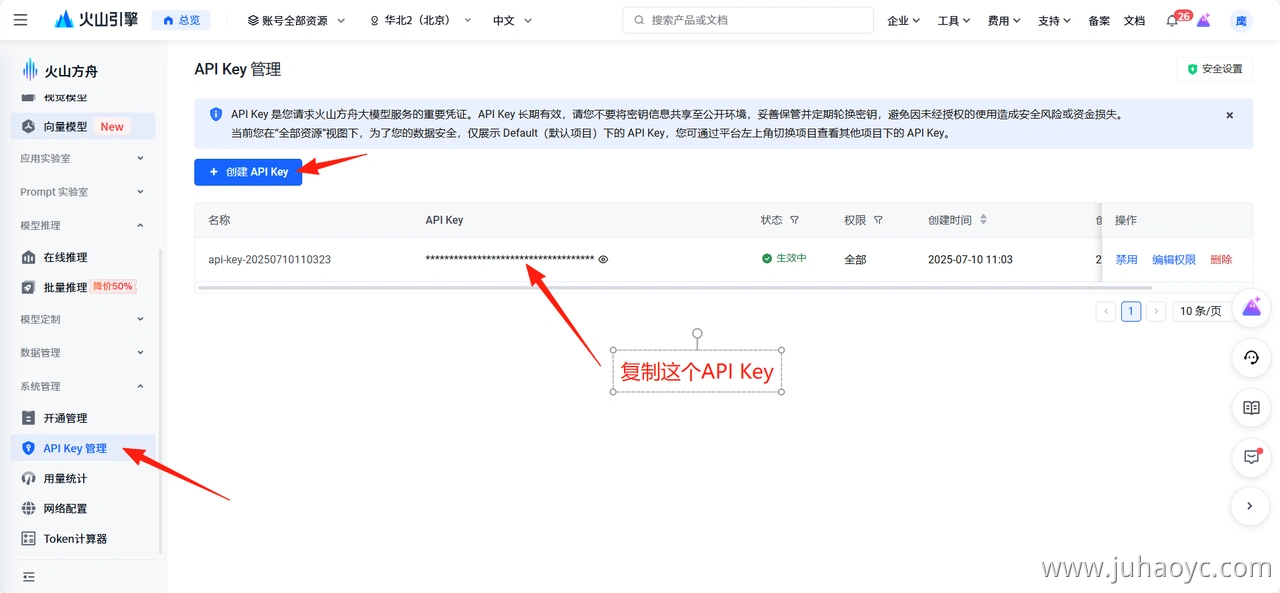The height and width of the screenshot is (593, 1280).
Task: Click the name api-key-20250710110323
Action: tap(269, 259)
